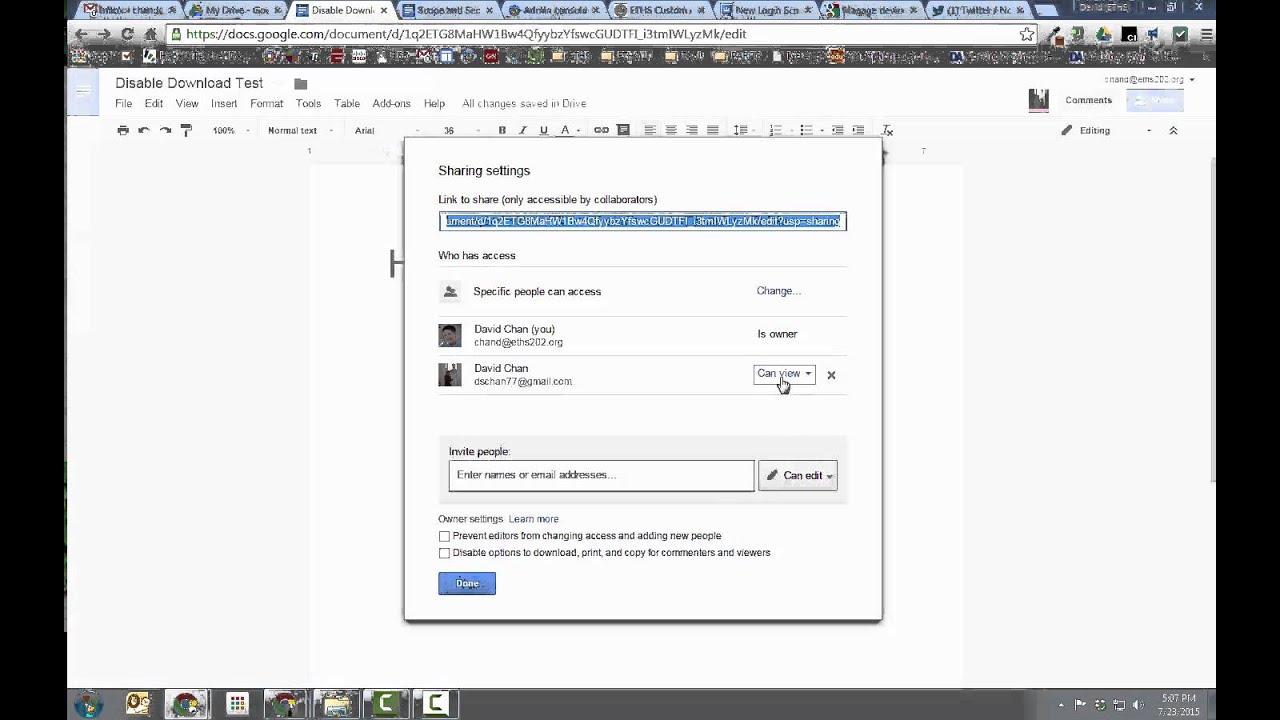Open the Insert menu
1280x720 pixels.
(x=224, y=103)
